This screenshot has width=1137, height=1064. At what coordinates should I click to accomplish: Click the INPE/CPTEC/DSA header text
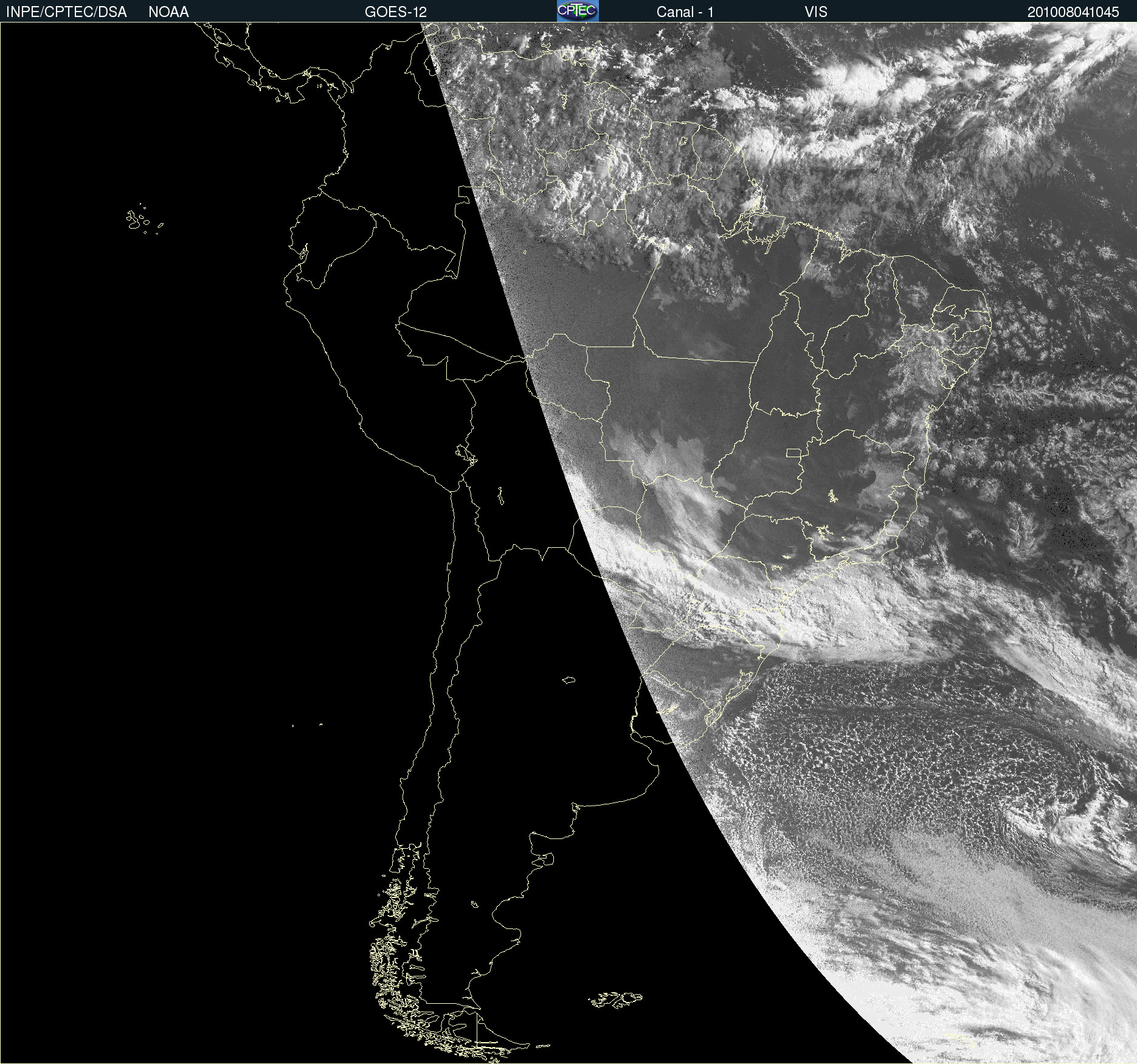tap(66, 12)
